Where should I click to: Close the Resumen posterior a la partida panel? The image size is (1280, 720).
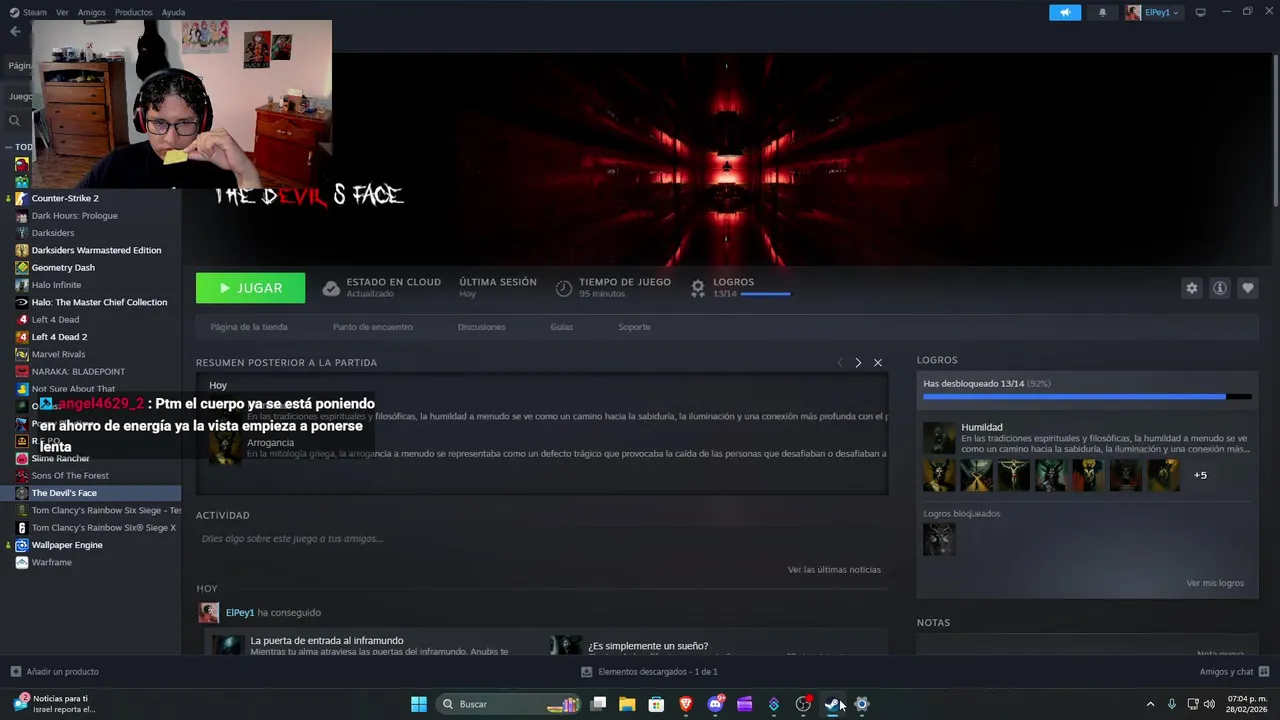pos(878,362)
